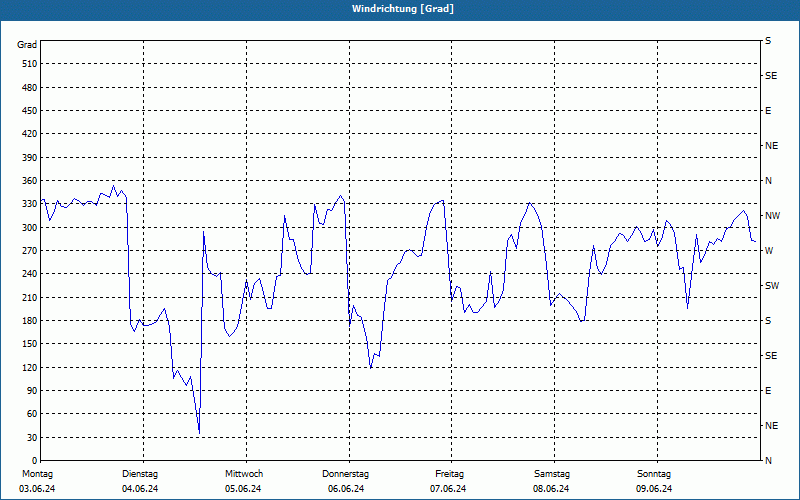Pick the Sonntag day label

654,474
